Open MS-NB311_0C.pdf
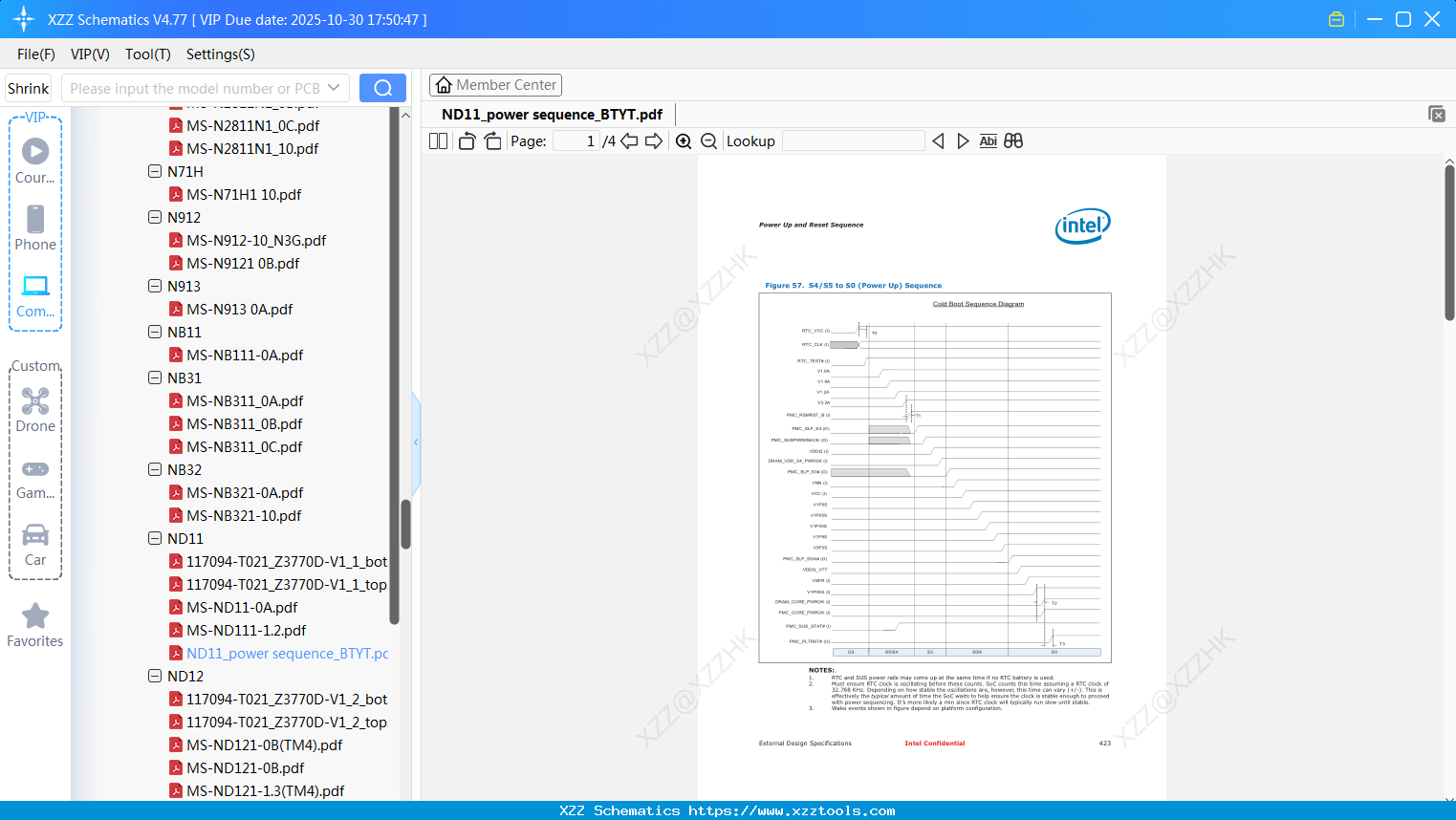Image resolution: width=1456 pixels, height=820 pixels. 245,446
